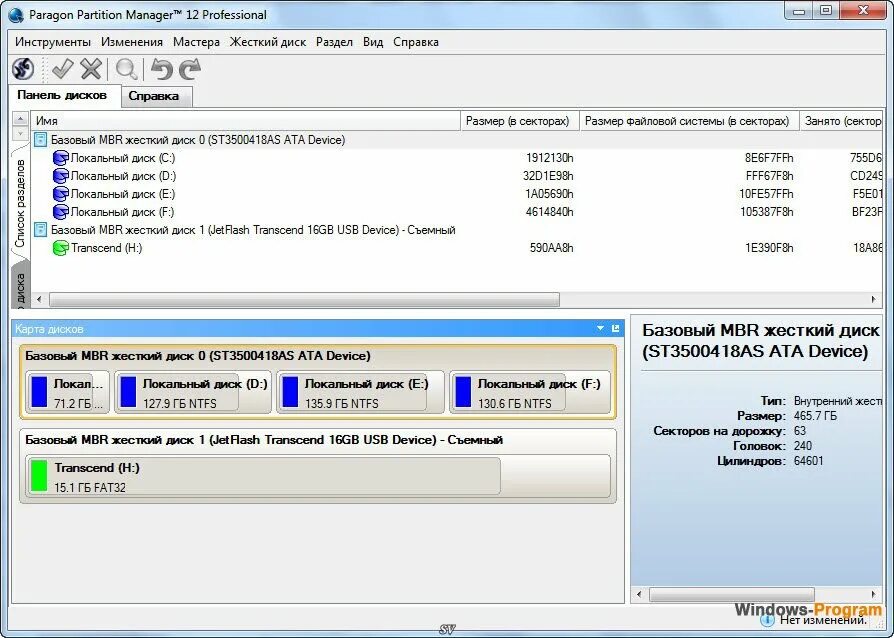This screenshot has height=638, width=894.
Task: Click the 1912130h size value for C:
Action: click(550, 158)
